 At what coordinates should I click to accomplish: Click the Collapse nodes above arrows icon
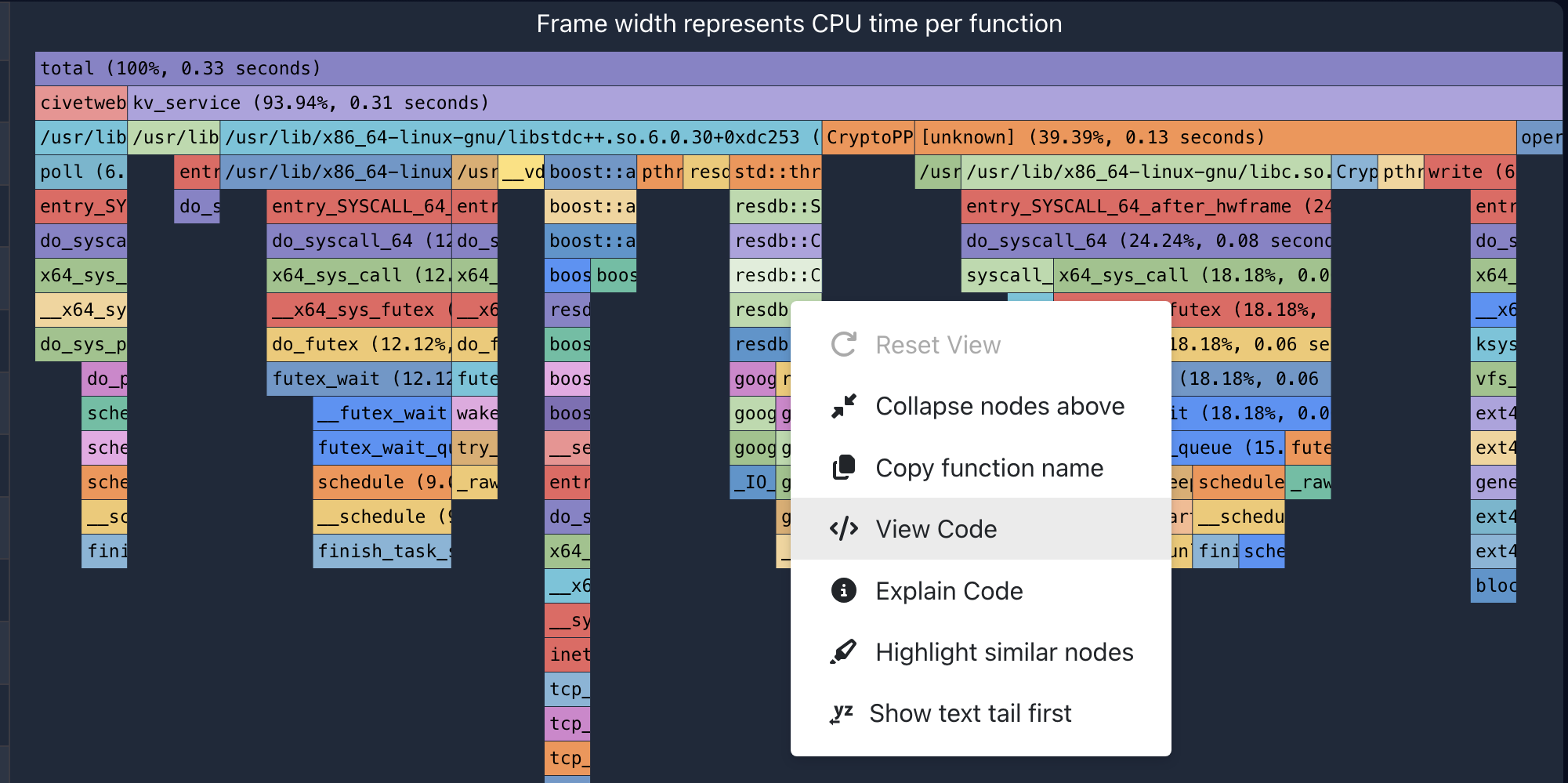click(843, 406)
